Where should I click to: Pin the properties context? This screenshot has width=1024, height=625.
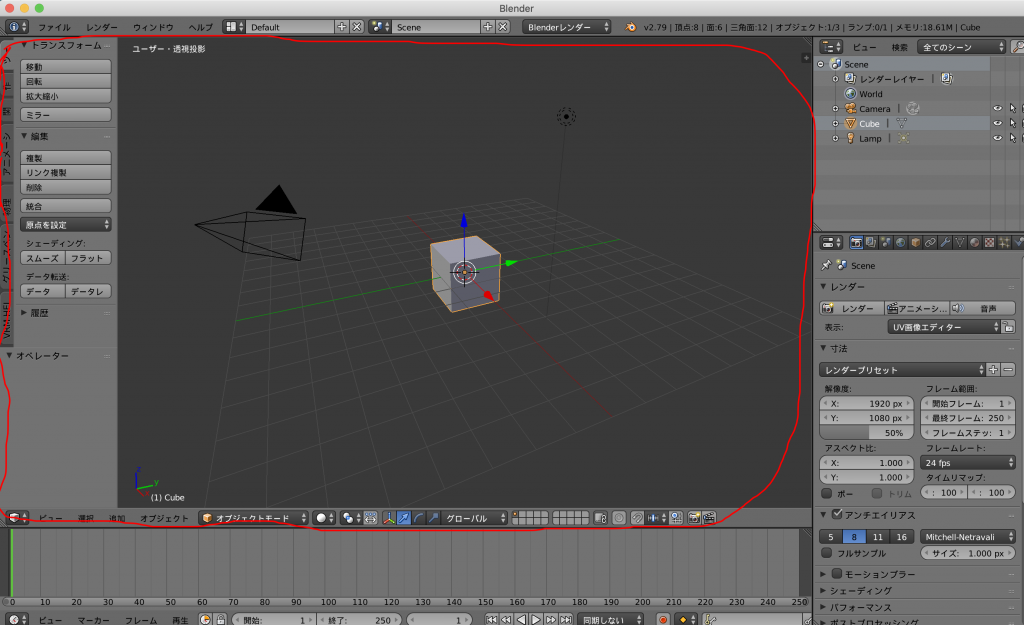(826, 265)
